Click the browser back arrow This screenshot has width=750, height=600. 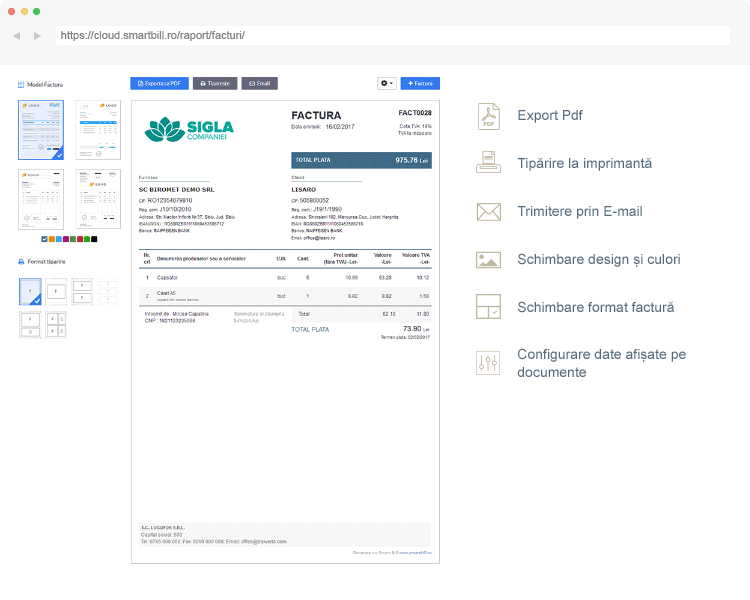(17, 35)
